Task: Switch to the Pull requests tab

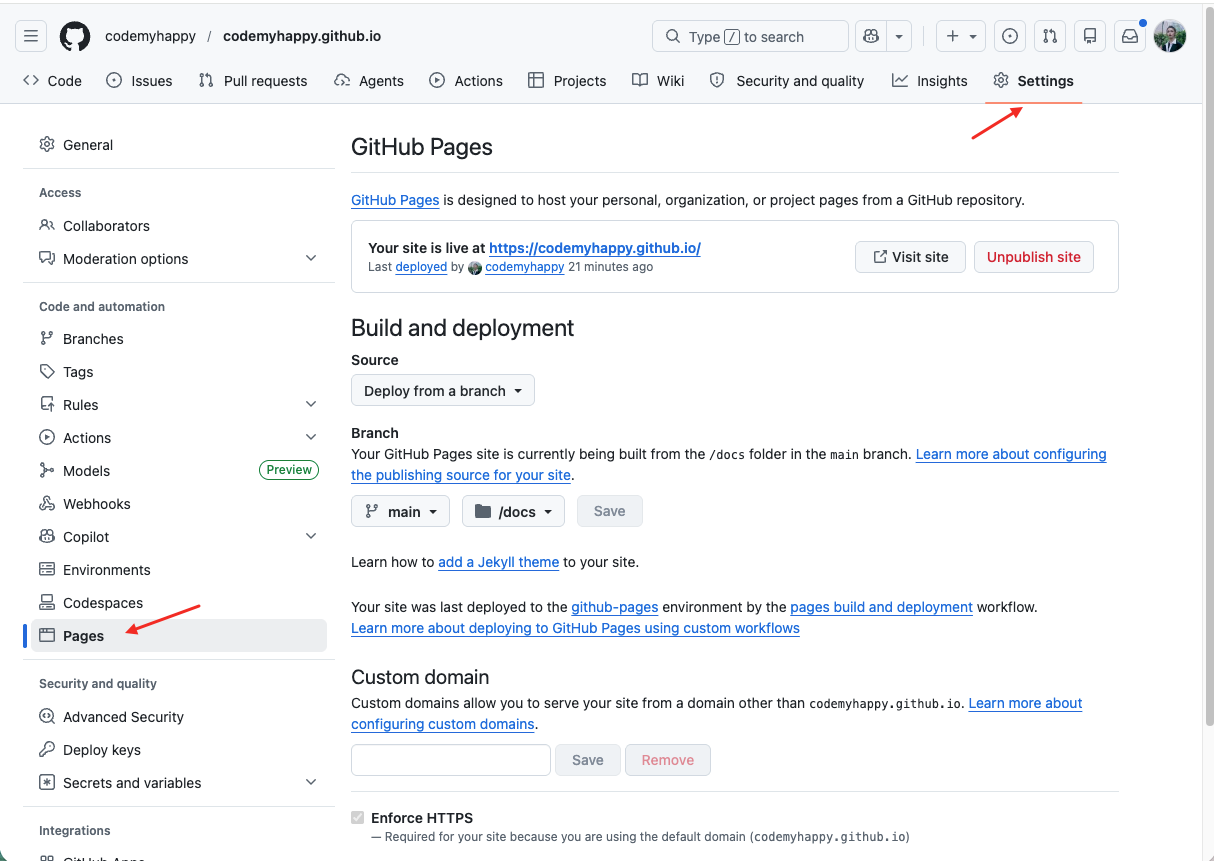Action: point(253,81)
